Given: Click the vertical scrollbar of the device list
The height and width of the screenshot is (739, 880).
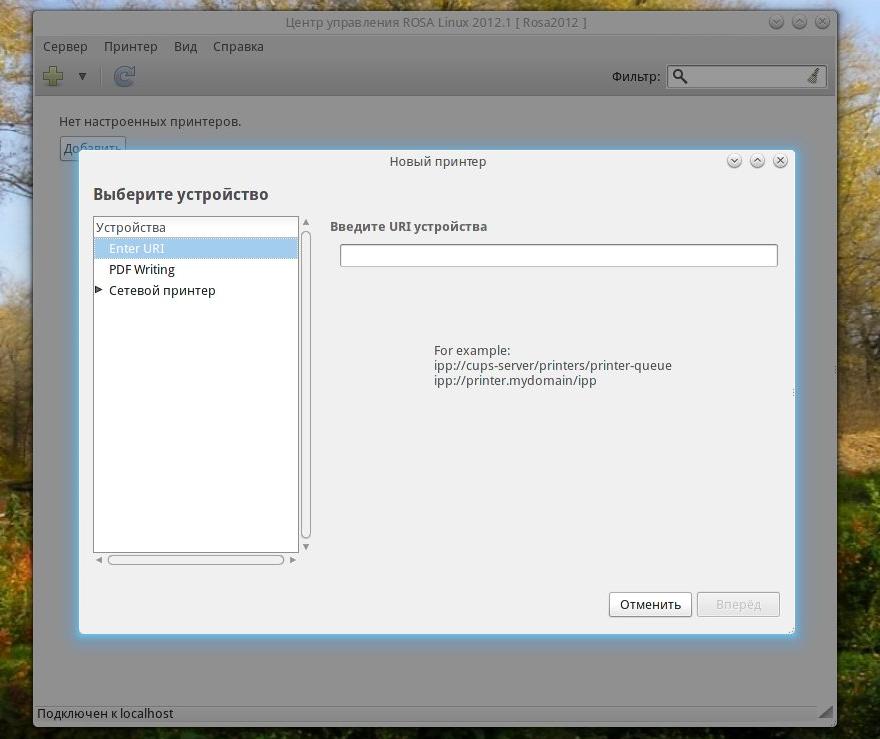Looking at the screenshot, I should click(306, 384).
